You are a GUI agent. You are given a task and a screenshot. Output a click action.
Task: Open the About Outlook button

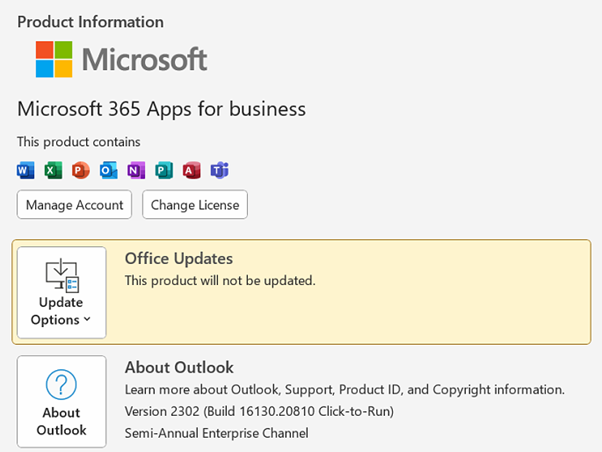tap(61, 401)
